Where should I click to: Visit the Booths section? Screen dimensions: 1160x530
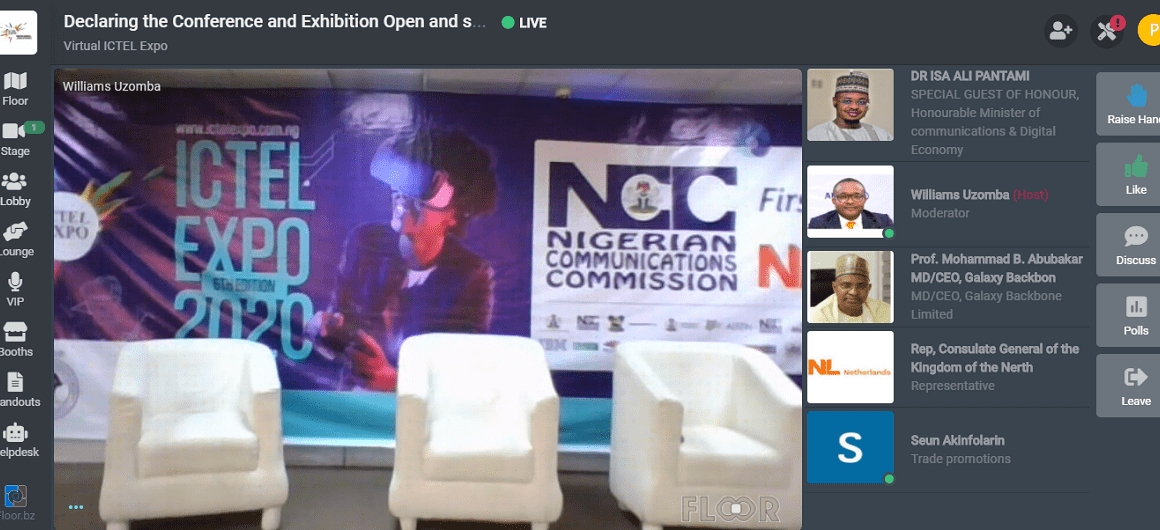[15, 338]
